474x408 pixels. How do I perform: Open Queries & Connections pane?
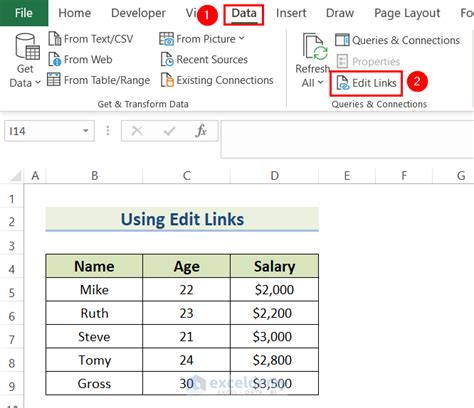coord(397,40)
